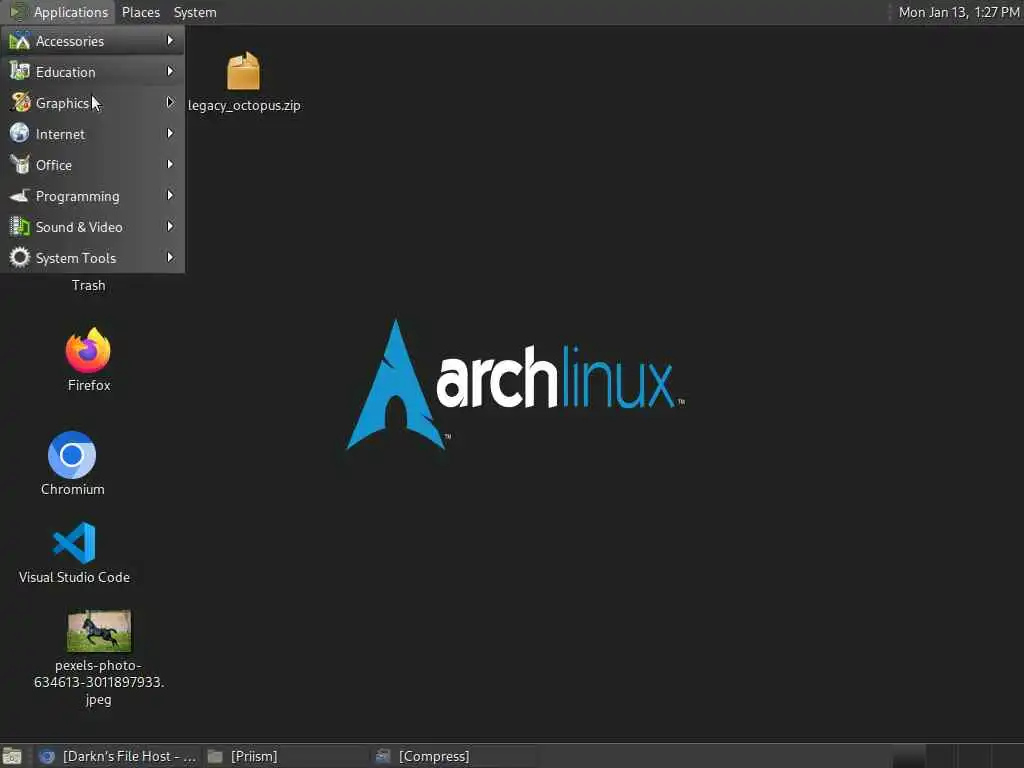Click the Sound & Video film icon

20,227
